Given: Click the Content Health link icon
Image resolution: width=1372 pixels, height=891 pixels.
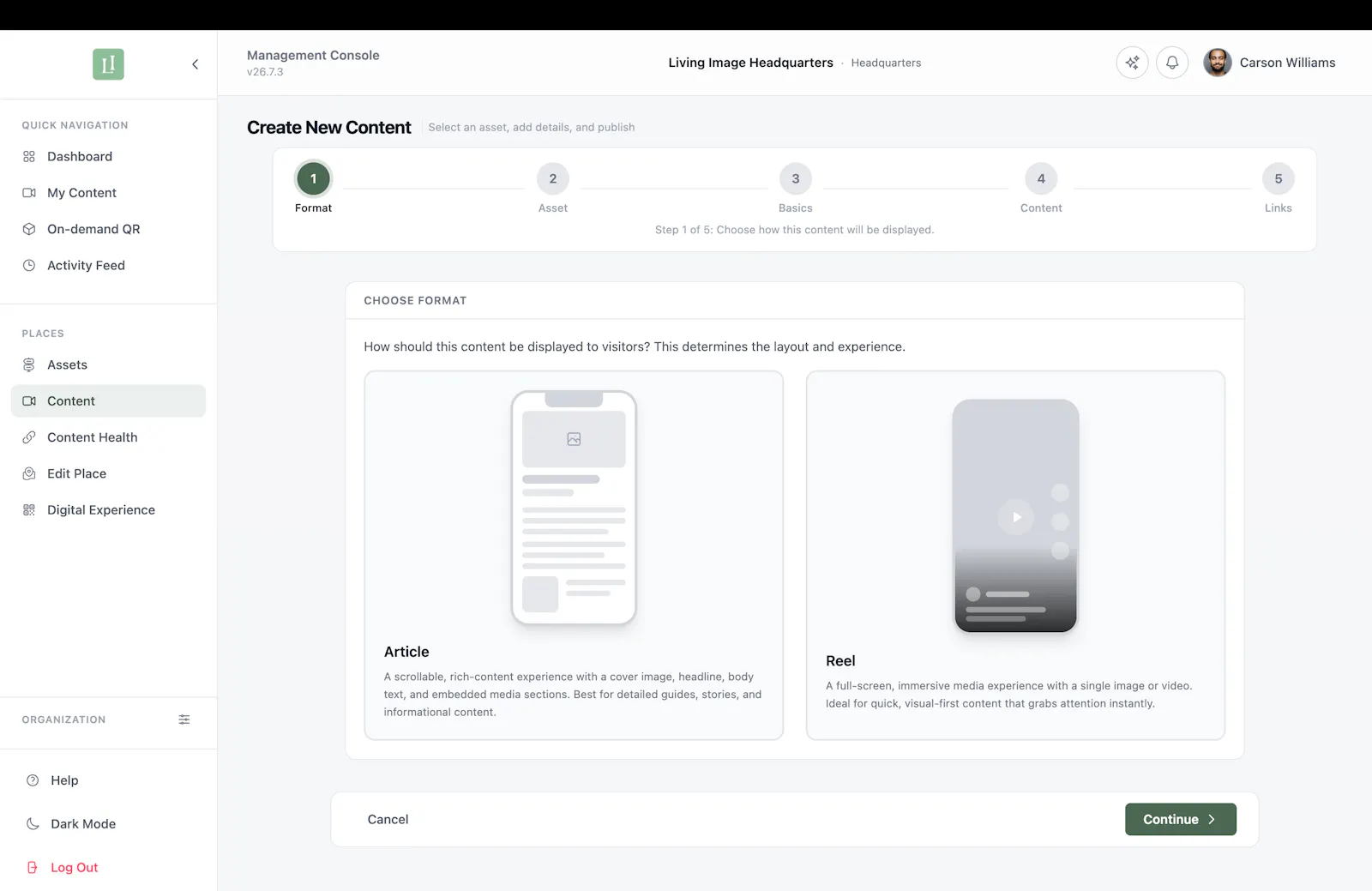Looking at the screenshot, I should 29,437.
